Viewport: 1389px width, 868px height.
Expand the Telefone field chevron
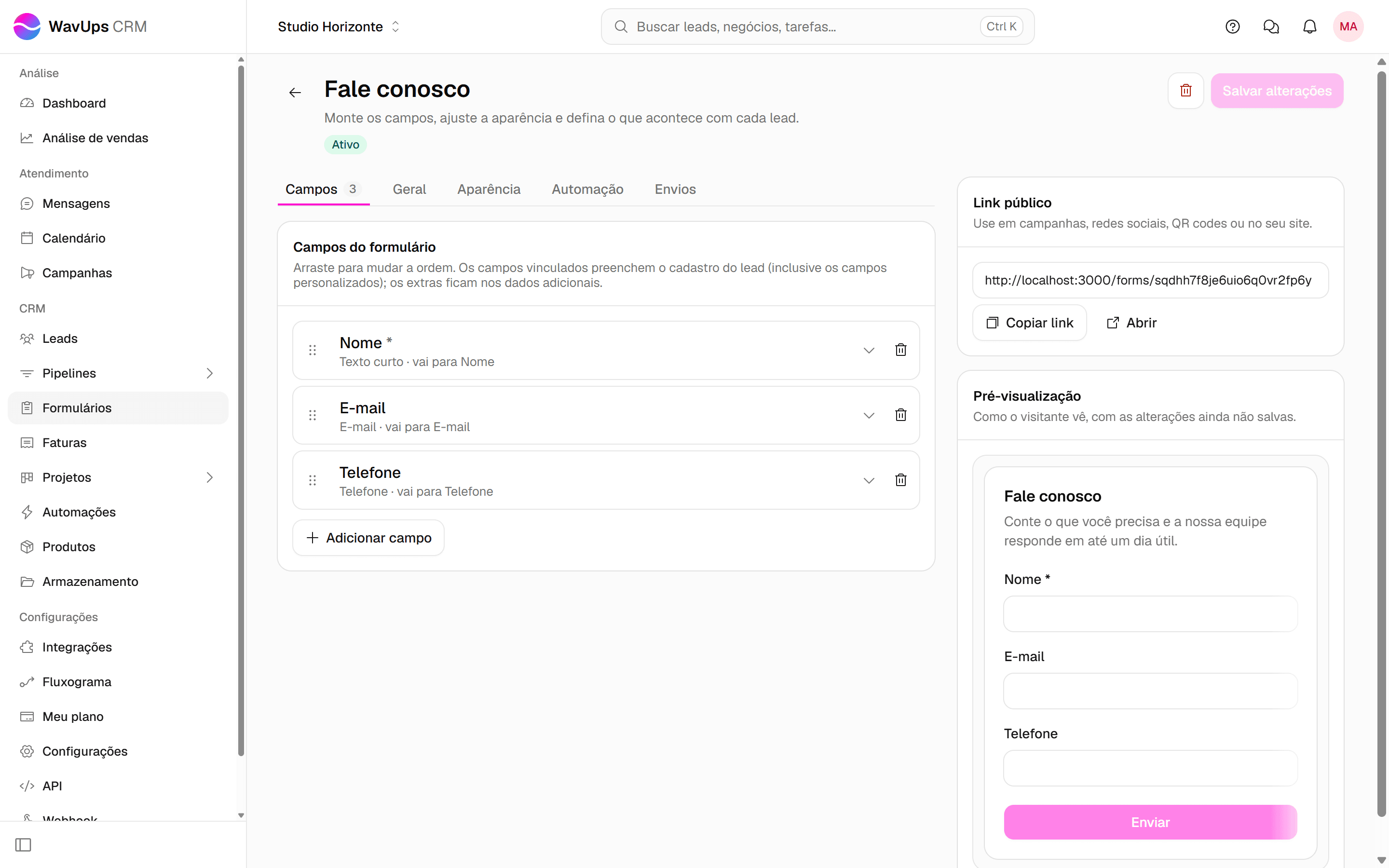click(x=869, y=480)
